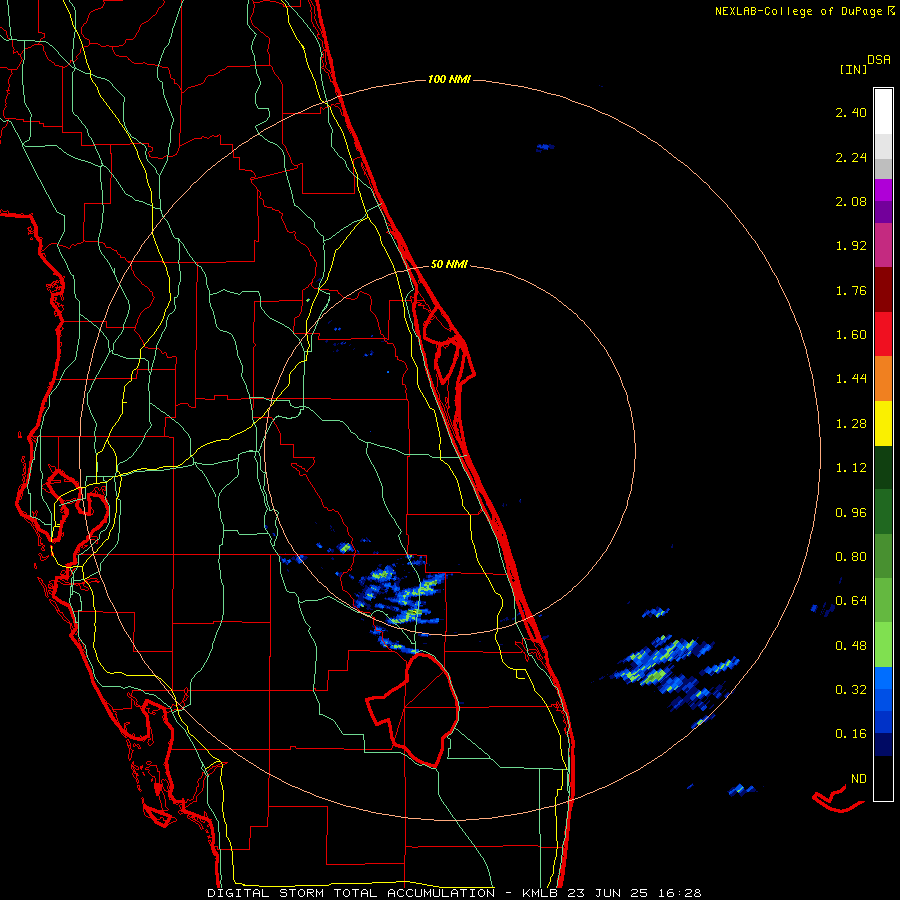This screenshot has width=900, height=900.
Task: Click the DSA product label
Action: pos(879,60)
